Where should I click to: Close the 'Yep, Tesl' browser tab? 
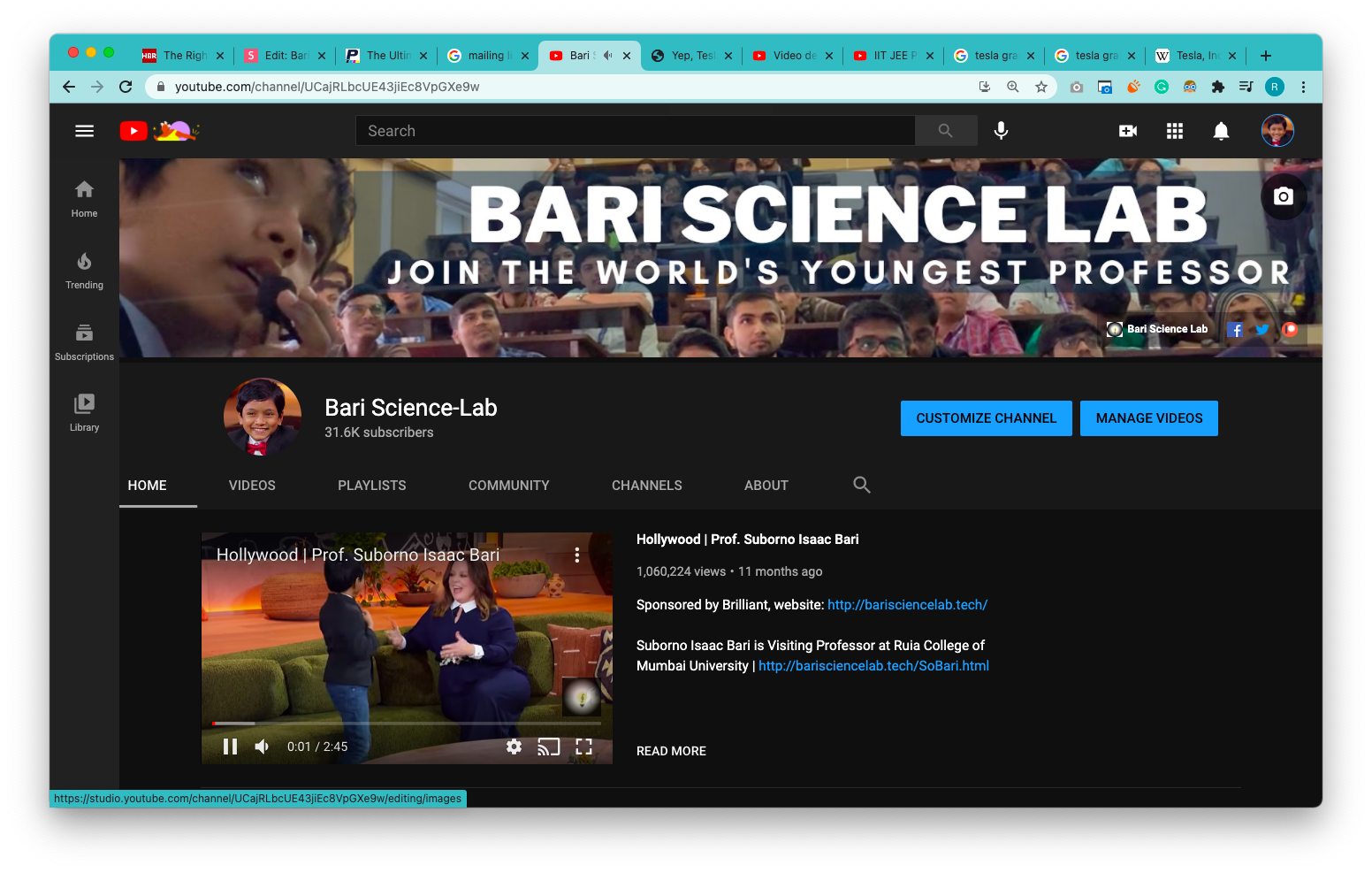pyautogui.click(x=728, y=56)
